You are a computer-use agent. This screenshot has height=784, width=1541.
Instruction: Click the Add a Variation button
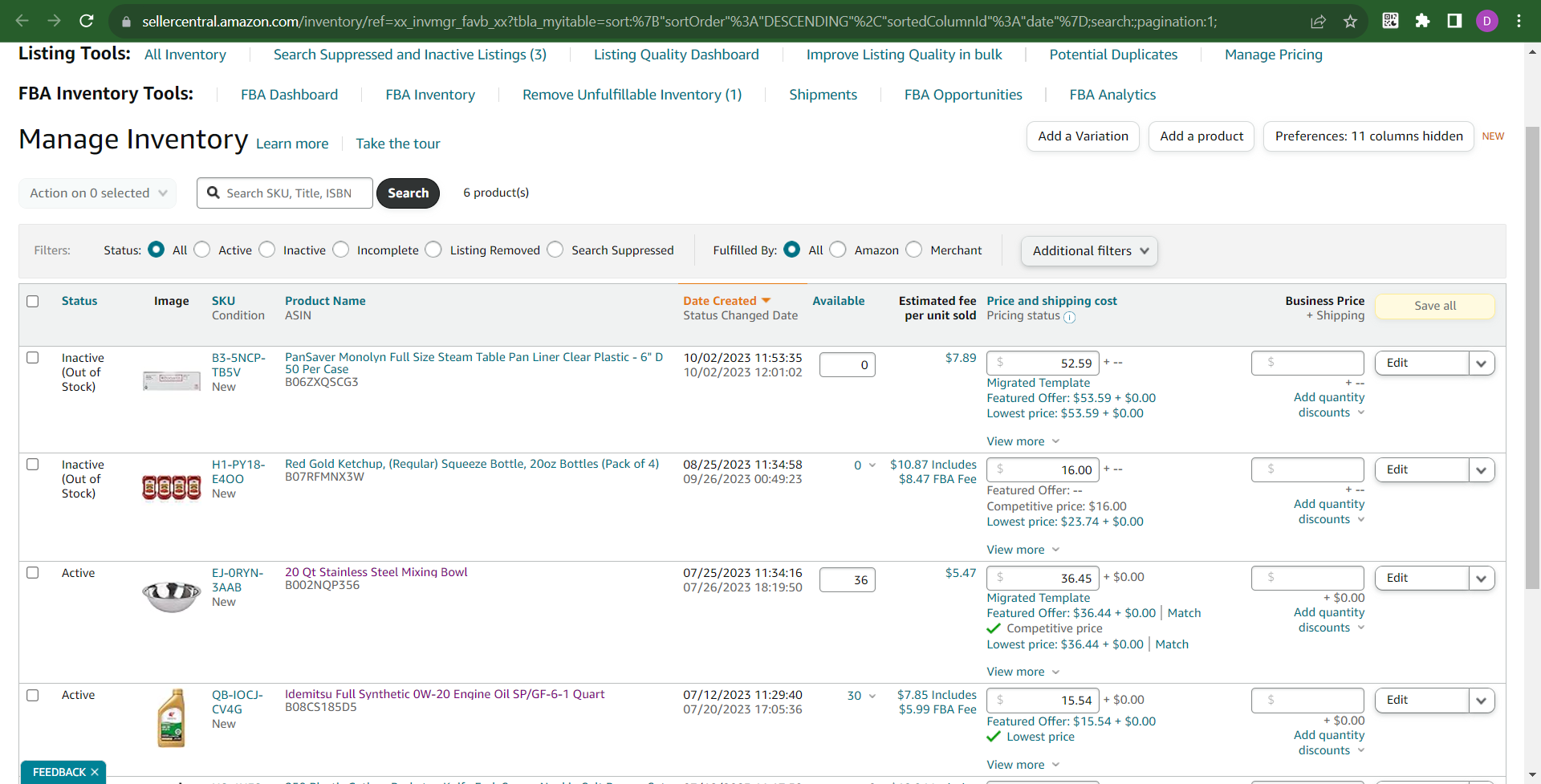(1084, 136)
